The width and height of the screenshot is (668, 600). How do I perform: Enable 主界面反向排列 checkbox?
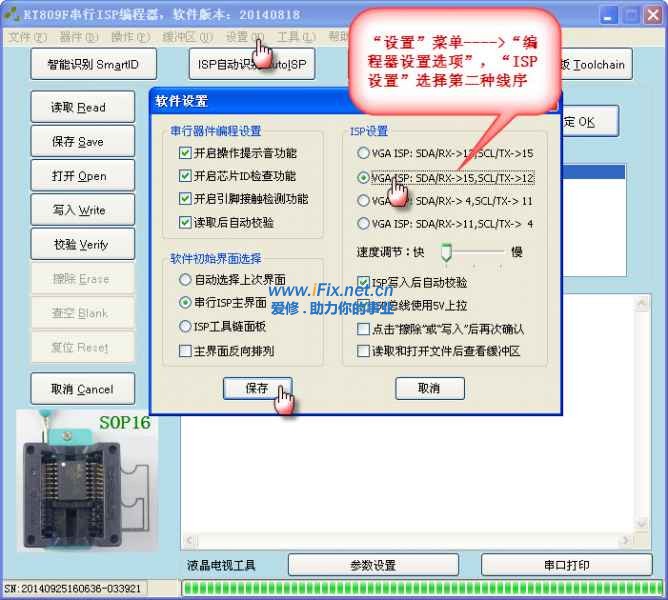(x=185, y=351)
